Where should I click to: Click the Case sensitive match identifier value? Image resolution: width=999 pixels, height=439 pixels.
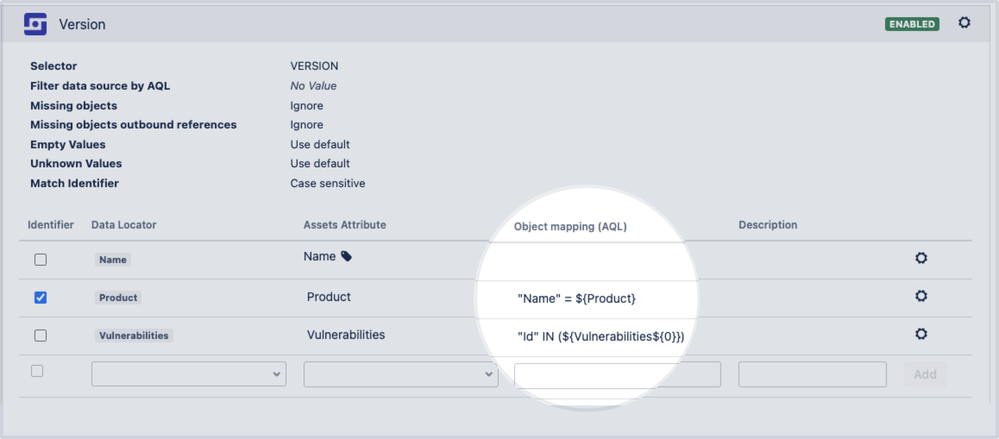click(327, 183)
